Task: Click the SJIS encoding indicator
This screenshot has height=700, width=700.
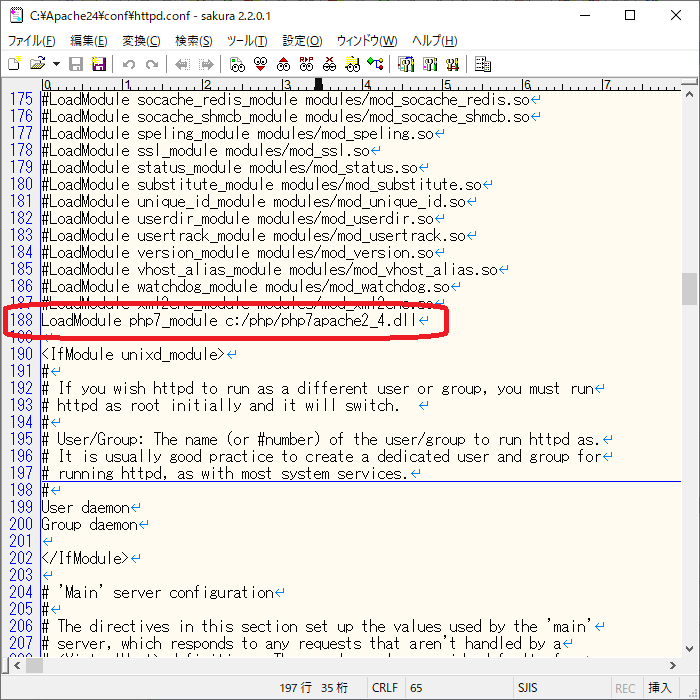Action: (x=529, y=688)
